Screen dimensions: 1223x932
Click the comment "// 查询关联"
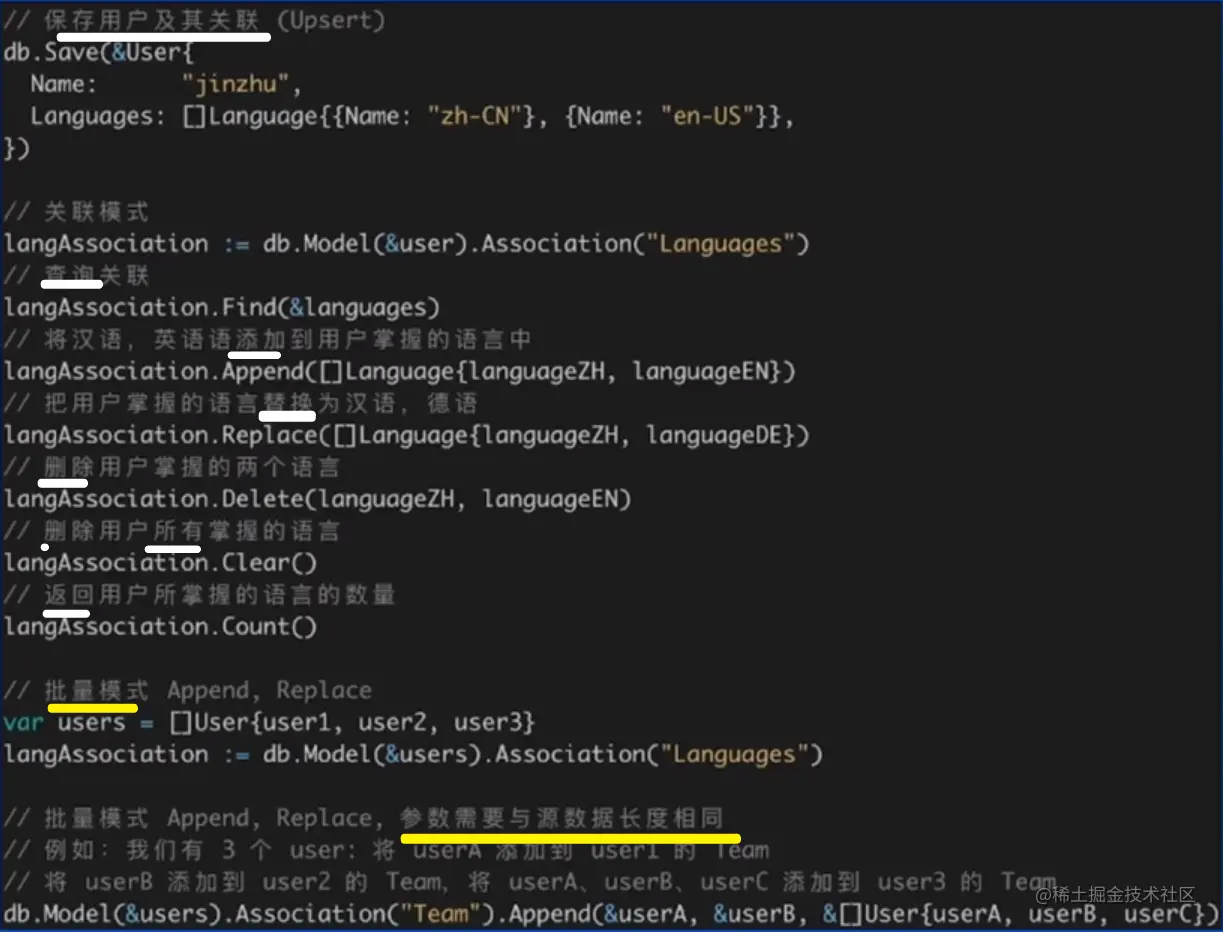[x=77, y=276]
